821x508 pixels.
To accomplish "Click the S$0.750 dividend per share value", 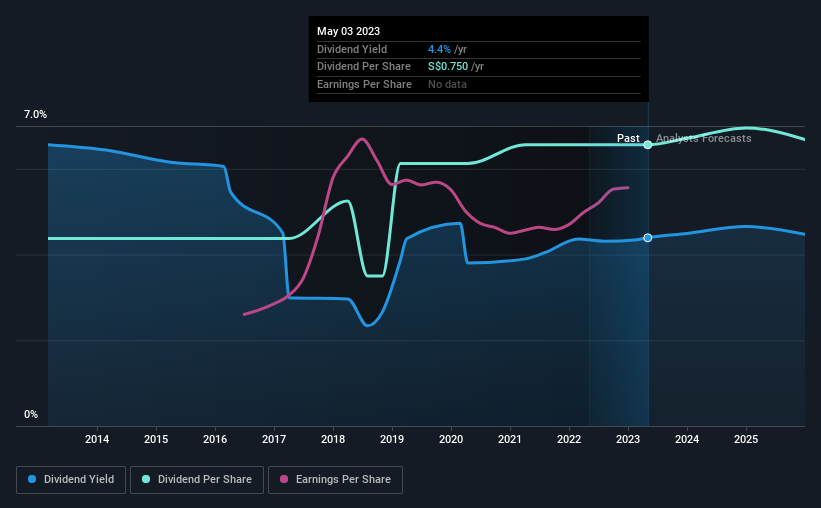I will 448,67.
